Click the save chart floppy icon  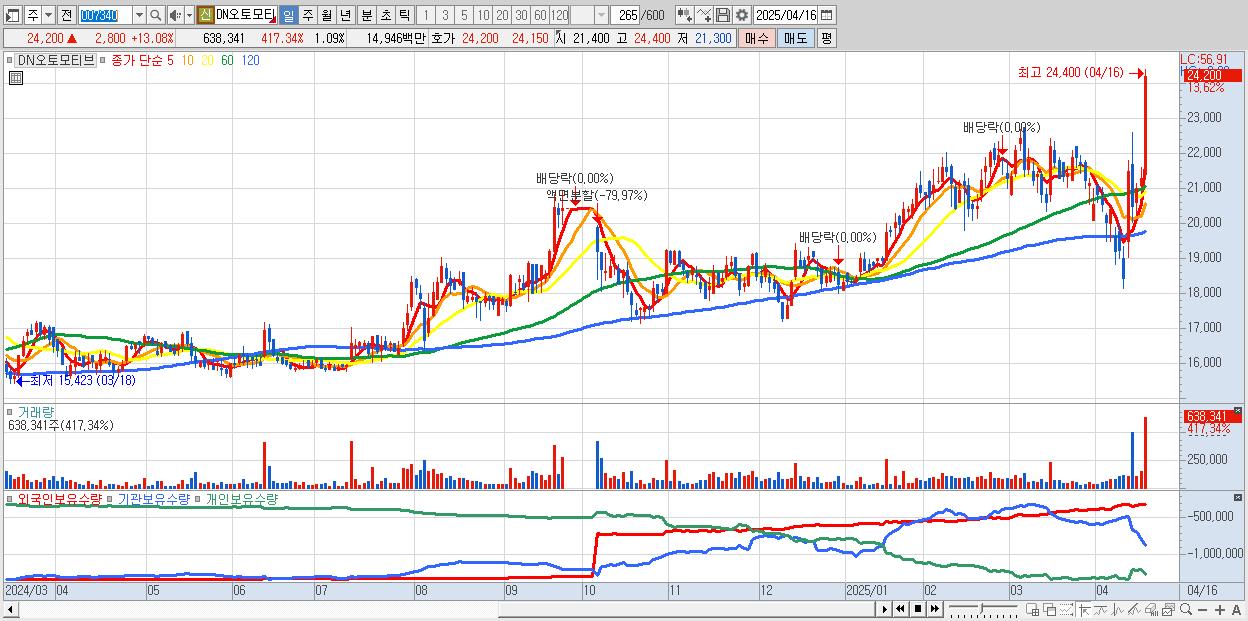click(723, 16)
